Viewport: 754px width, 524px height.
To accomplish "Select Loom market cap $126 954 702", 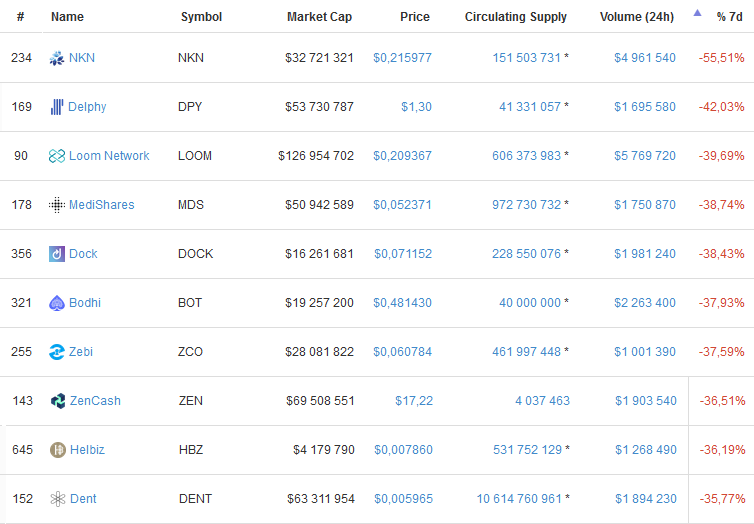I will 316,156.
